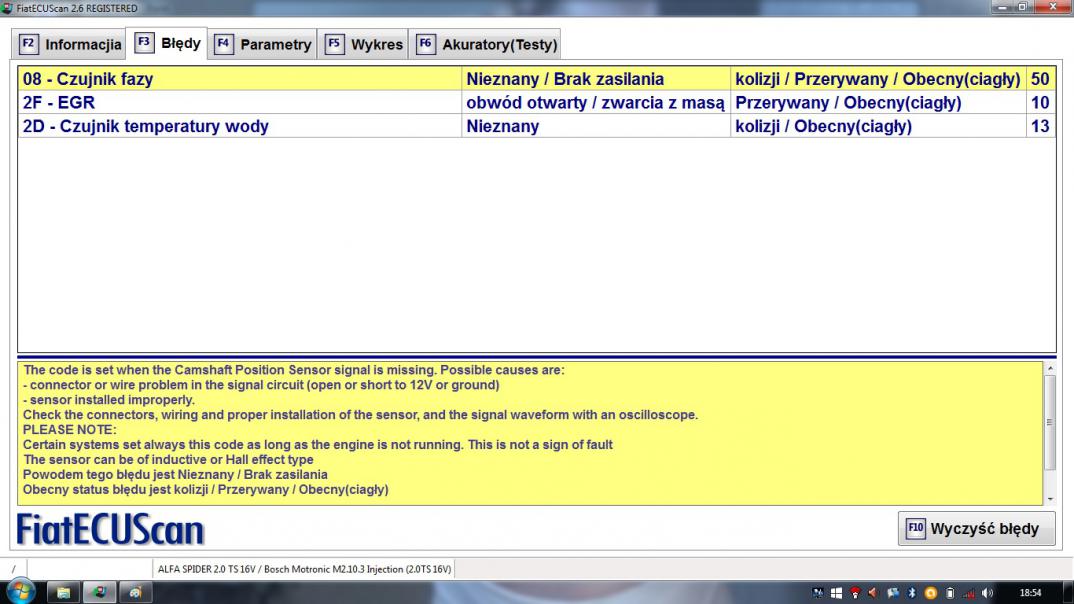This screenshot has width=1074, height=604.
Task: Open the Wykres tab
Action: tap(363, 45)
